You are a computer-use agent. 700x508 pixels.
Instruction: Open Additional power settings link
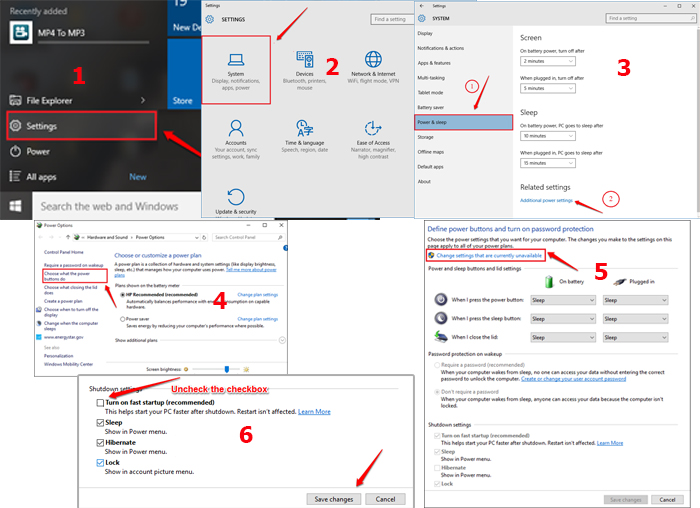(546, 201)
